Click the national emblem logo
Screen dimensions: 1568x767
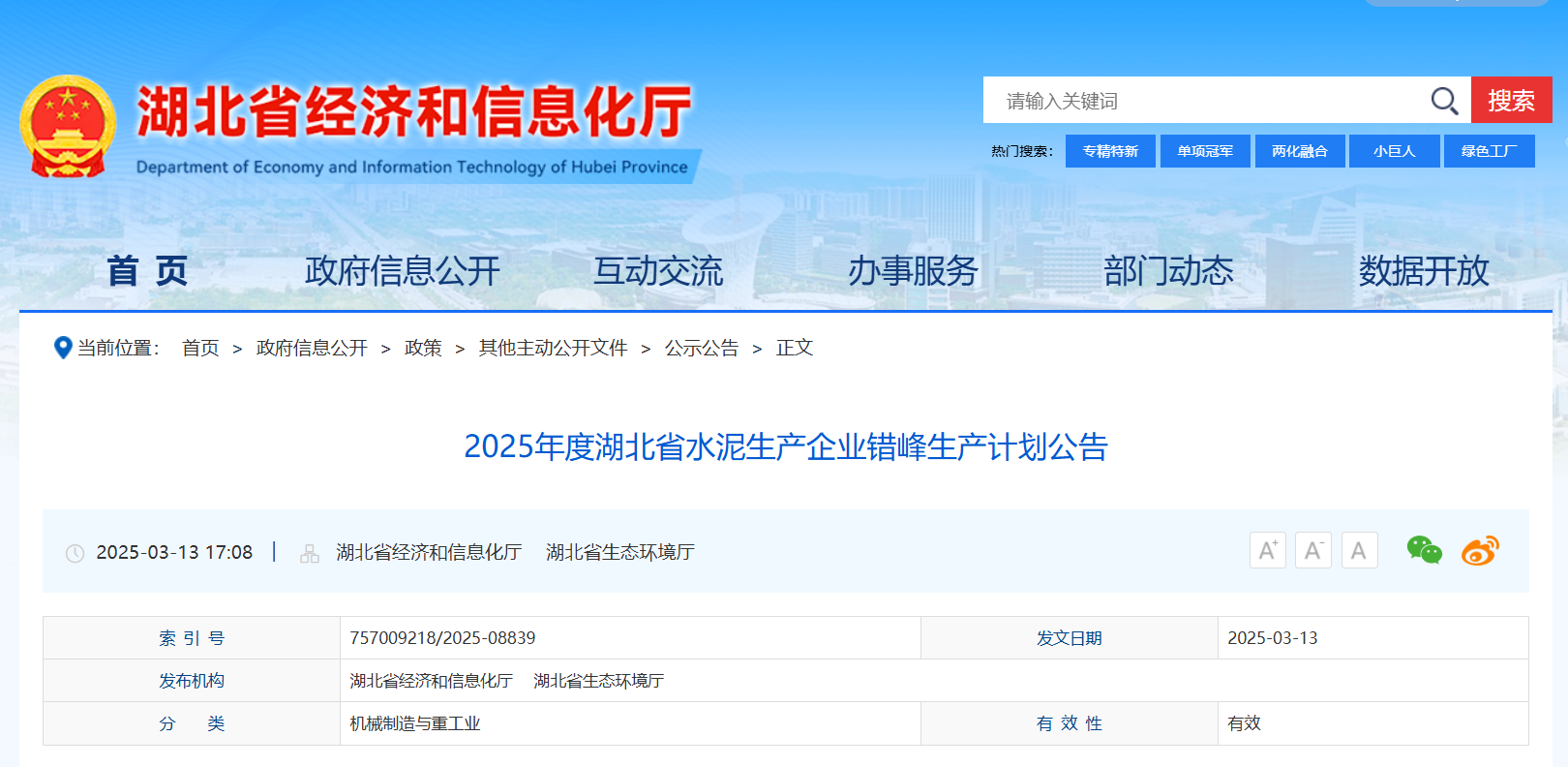(68, 127)
